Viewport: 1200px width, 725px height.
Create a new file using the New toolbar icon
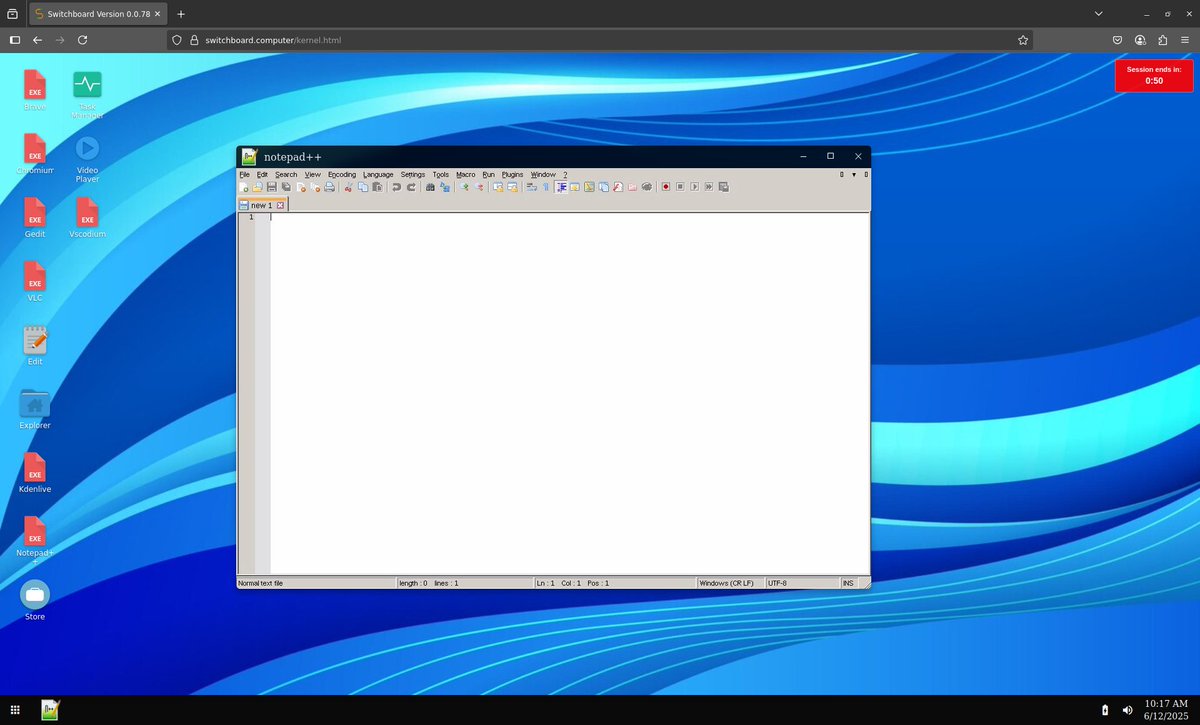point(243,187)
